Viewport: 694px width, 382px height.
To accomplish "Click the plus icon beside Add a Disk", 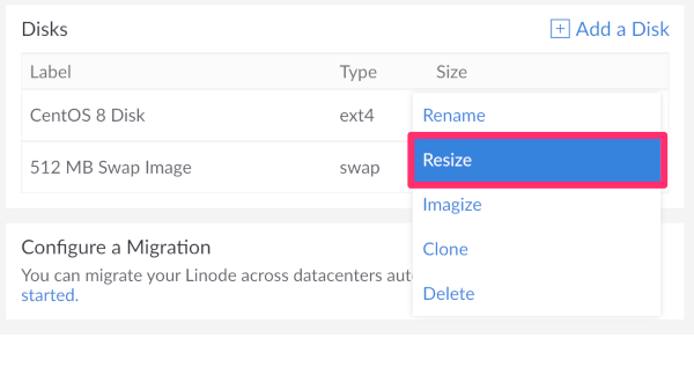I will 560,29.
